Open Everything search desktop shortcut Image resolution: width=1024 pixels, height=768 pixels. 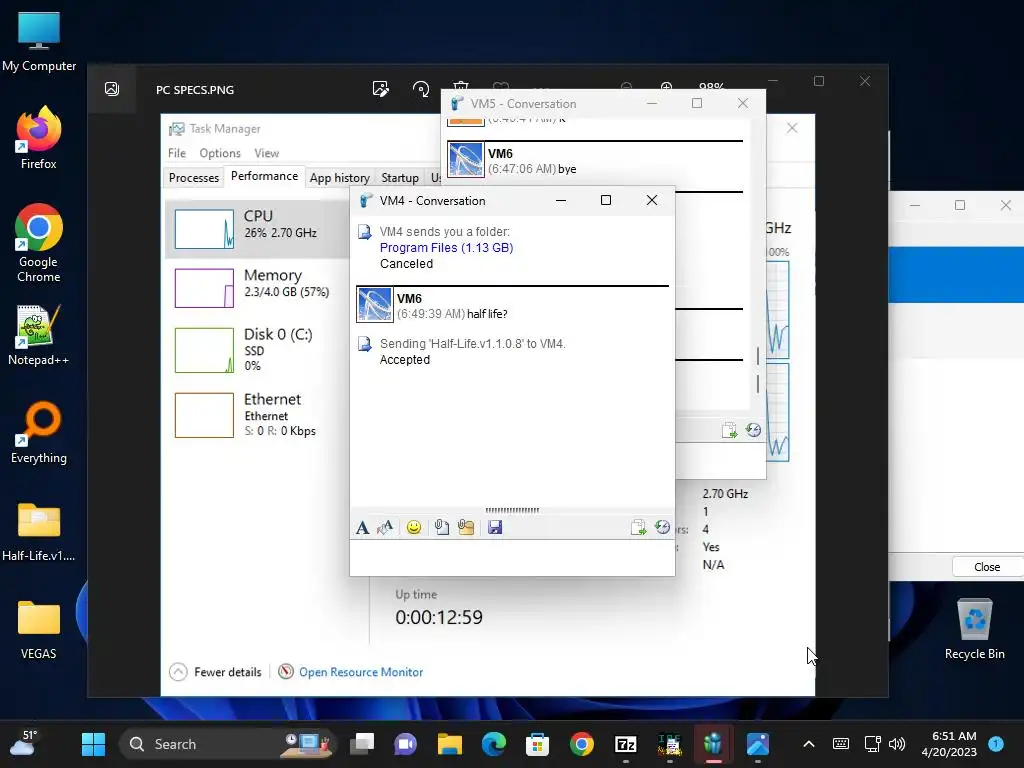pyautogui.click(x=39, y=432)
